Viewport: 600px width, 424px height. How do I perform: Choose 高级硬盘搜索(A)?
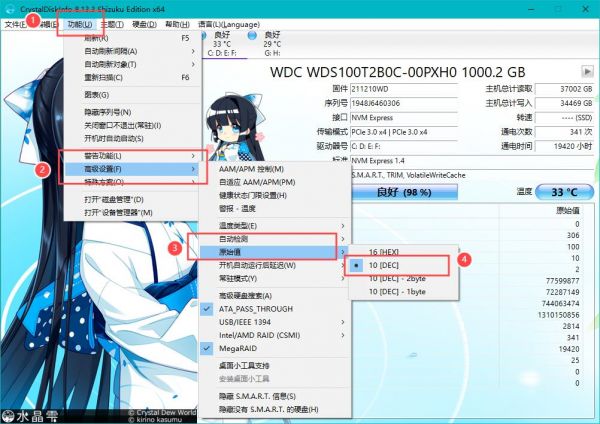pyautogui.click(x=275, y=295)
